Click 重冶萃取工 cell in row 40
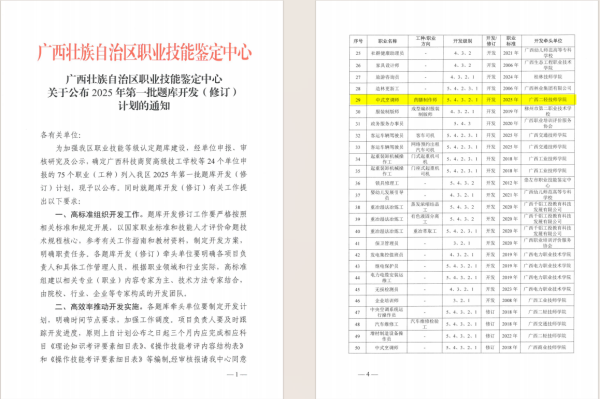The width and height of the screenshot is (600, 399). (426, 231)
